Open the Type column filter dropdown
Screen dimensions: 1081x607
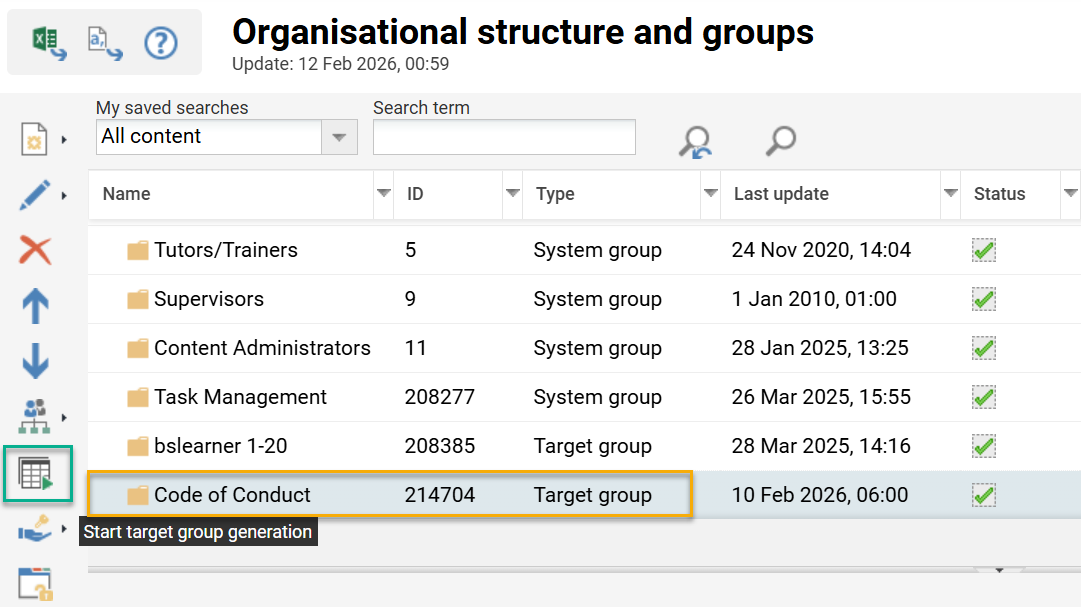[709, 194]
